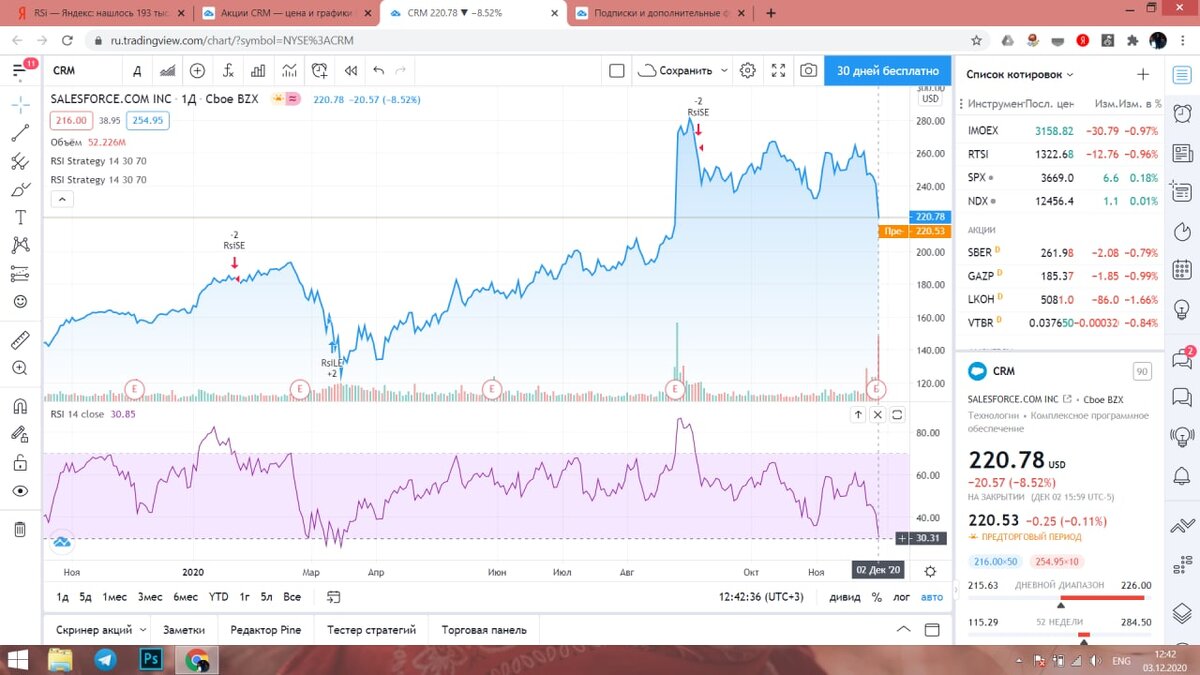Change the Д timeframe interval

(137, 71)
